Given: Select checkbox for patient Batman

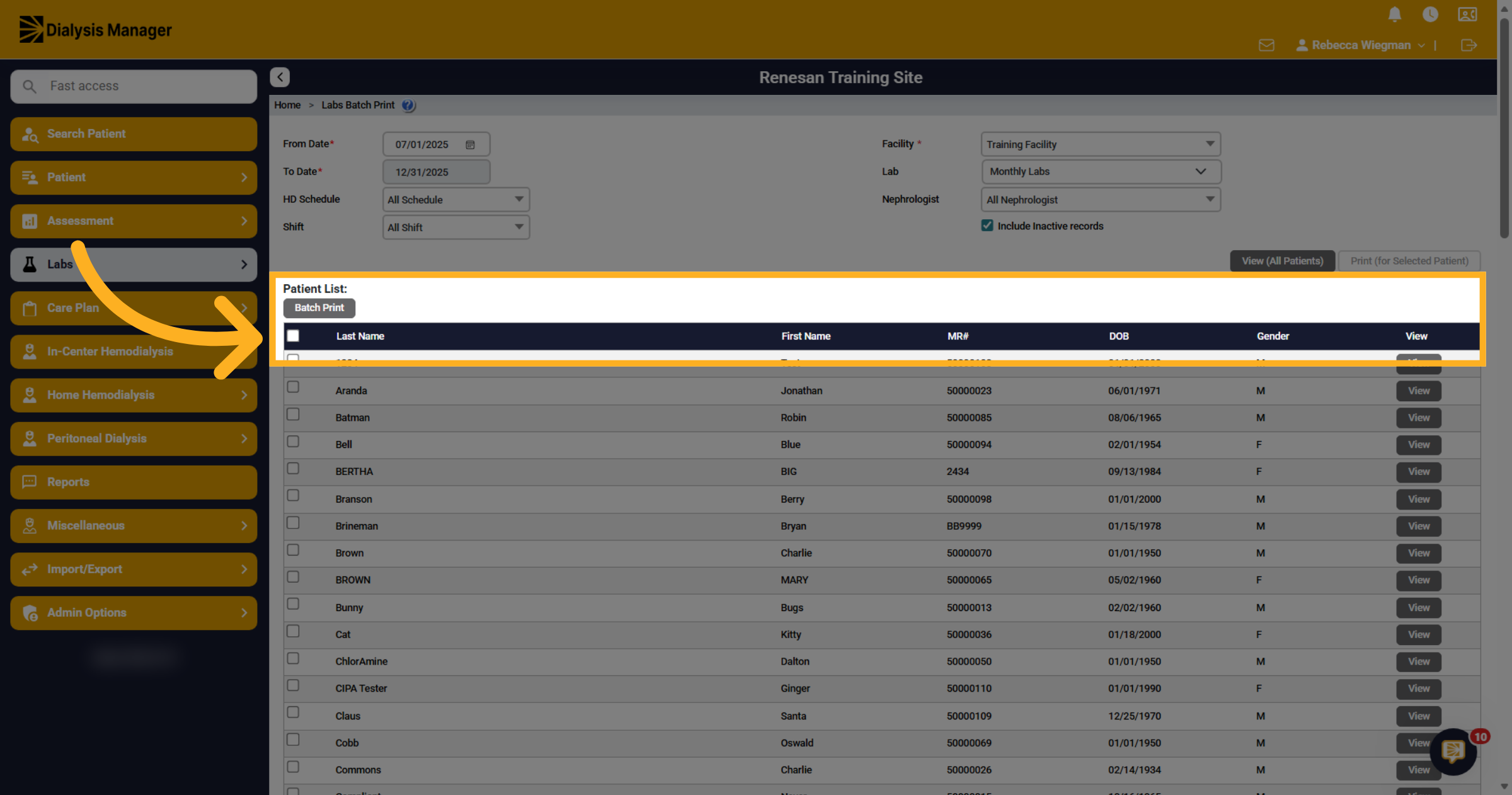Looking at the screenshot, I should coord(293,414).
